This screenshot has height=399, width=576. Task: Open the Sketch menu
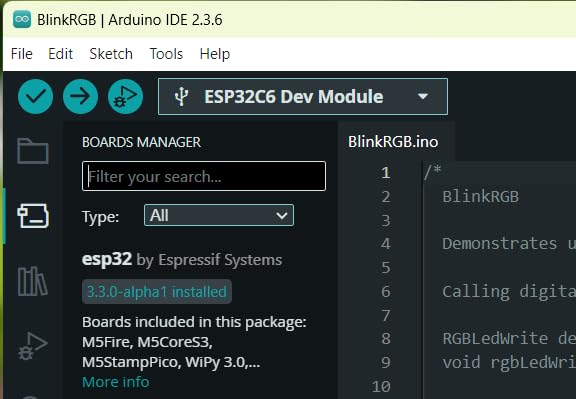pyautogui.click(x=111, y=54)
